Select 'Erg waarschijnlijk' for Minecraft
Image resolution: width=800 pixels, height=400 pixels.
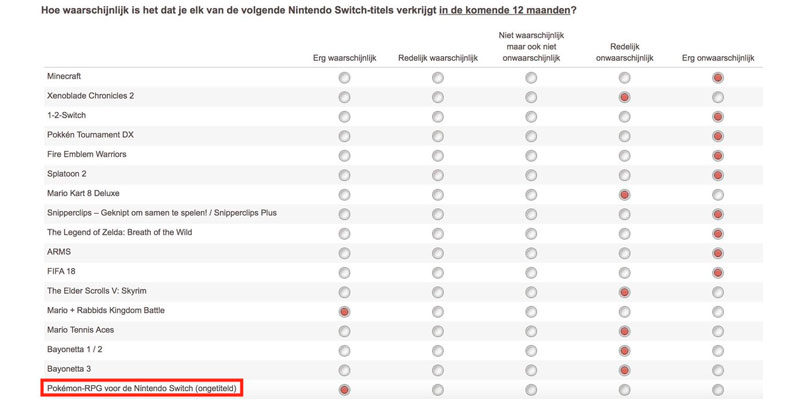click(x=344, y=78)
